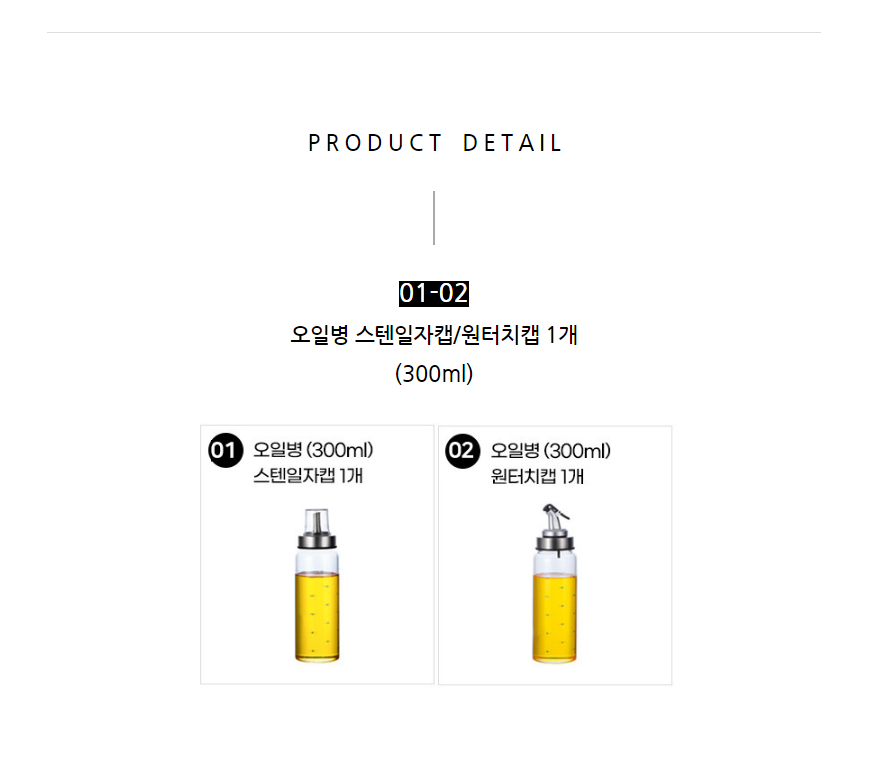Open the one-touch-cap oil bottle image
This screenshot has width=877, height=764.
555,583
